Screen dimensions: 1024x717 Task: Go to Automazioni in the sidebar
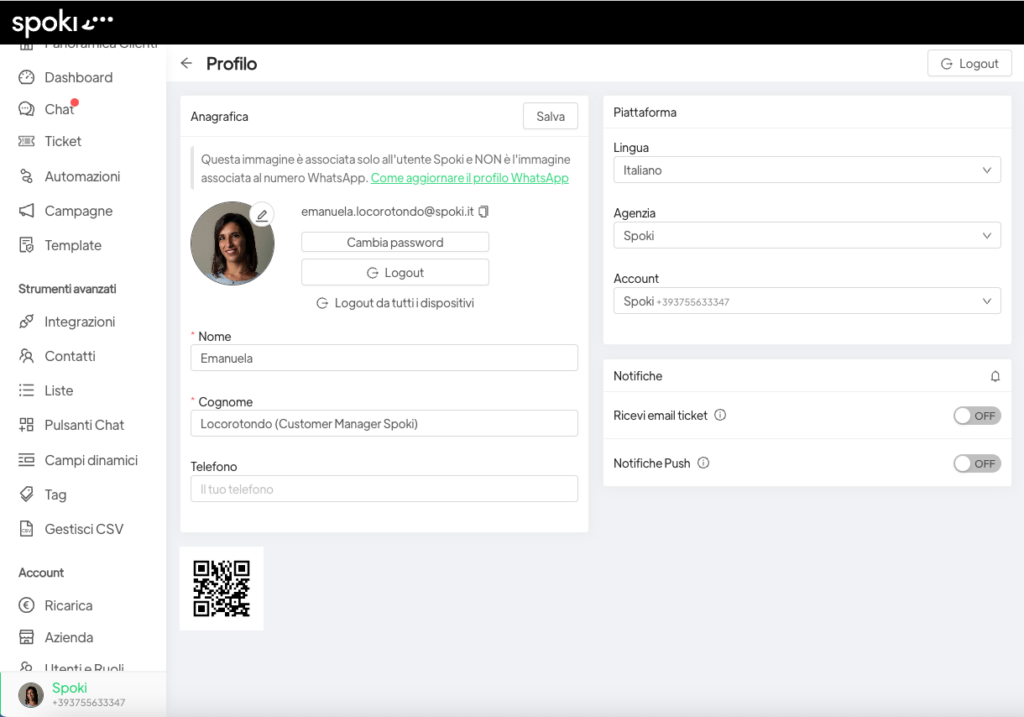coord(82,177)
